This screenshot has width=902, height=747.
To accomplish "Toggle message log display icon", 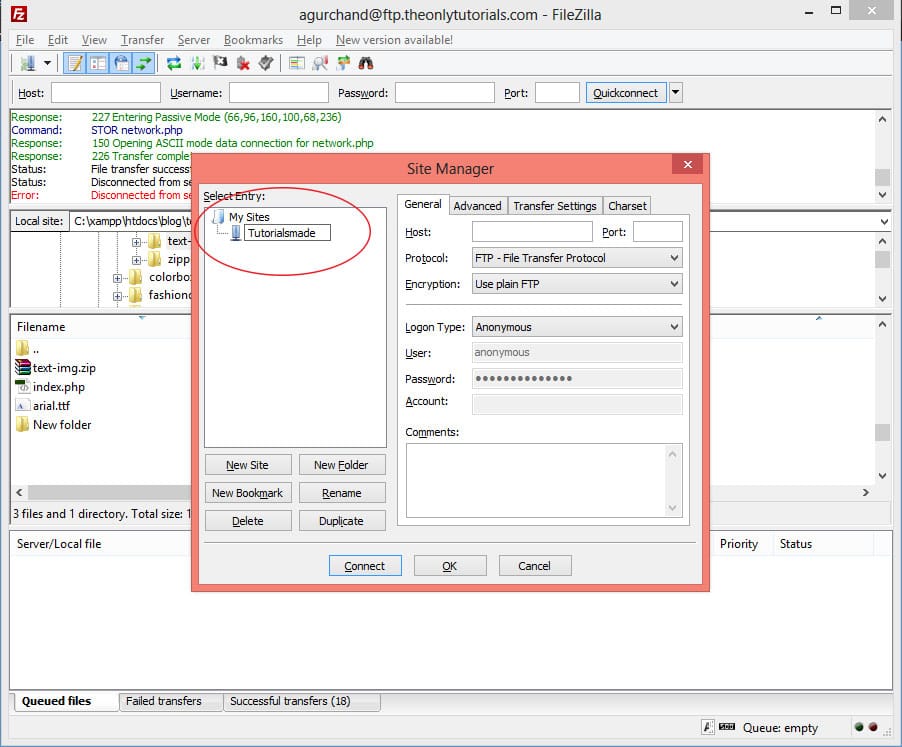I will 75,63.
